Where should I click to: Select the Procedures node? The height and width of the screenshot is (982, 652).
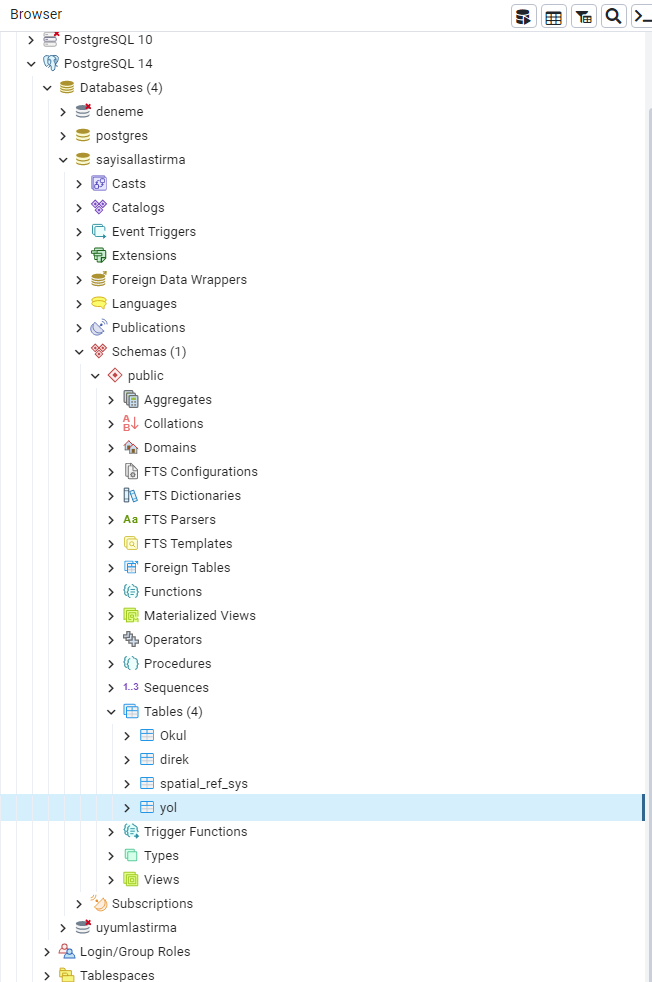click(x=177, y=664)
